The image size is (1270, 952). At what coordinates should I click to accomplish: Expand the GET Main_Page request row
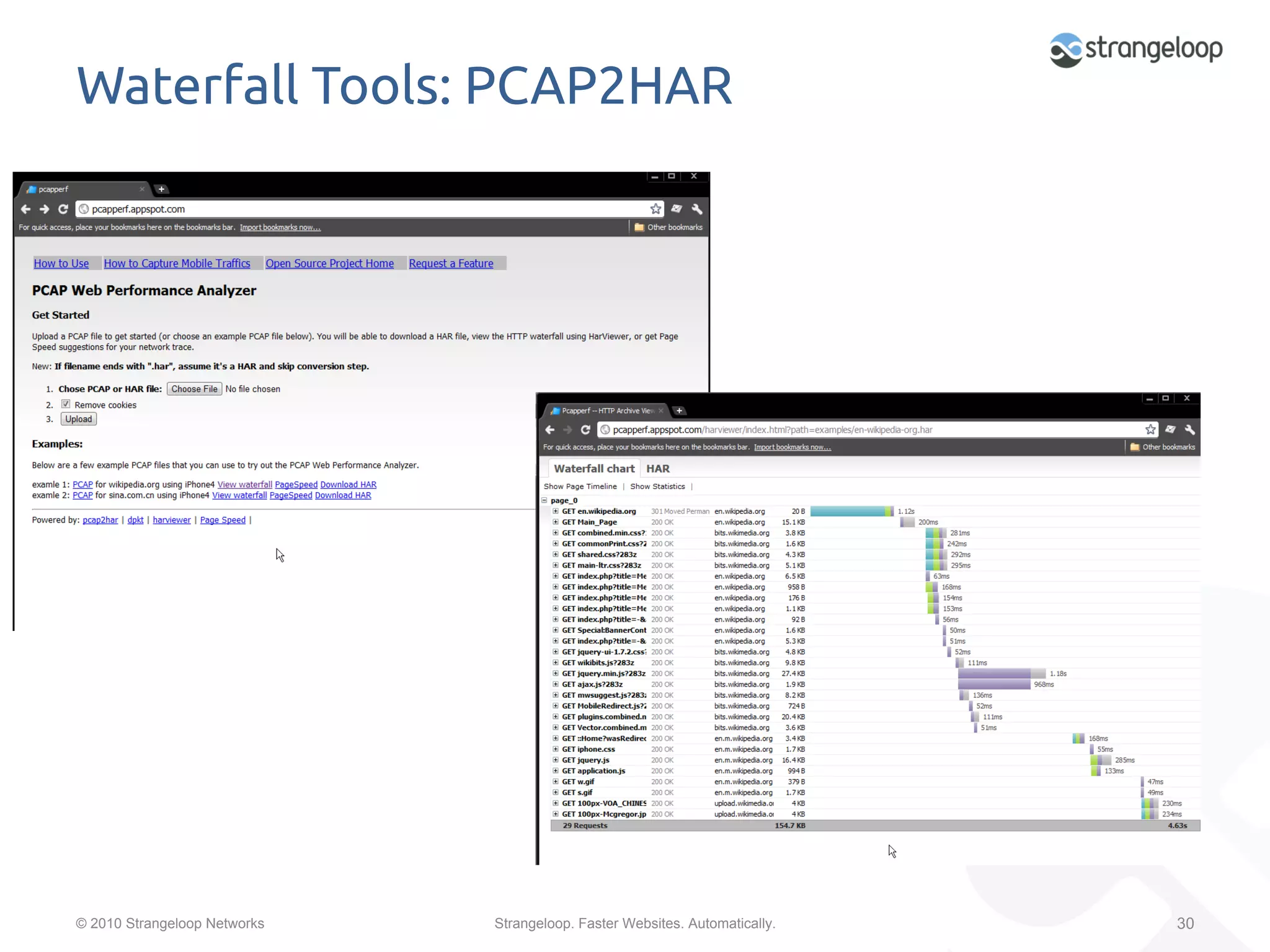click(556, 522)
